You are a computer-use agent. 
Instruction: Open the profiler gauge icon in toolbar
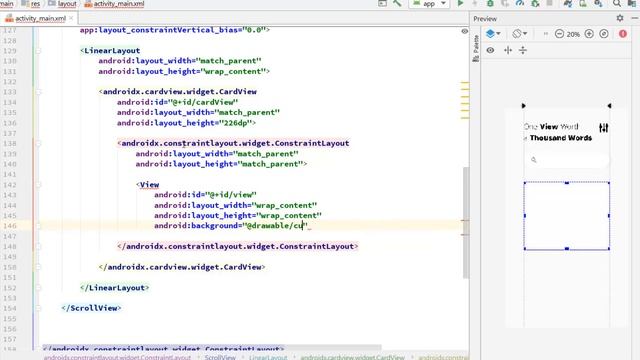[x=520, y=3]
